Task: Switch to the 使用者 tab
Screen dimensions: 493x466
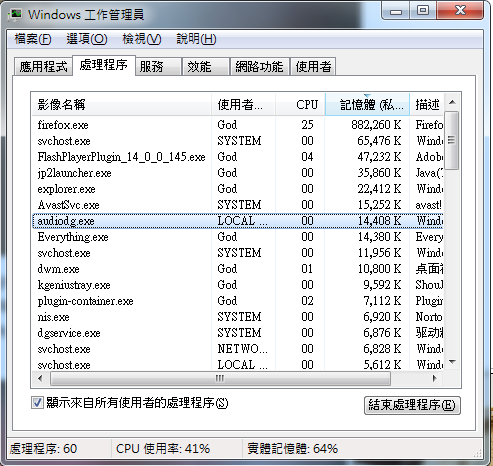Action: (x=313, y=67)
